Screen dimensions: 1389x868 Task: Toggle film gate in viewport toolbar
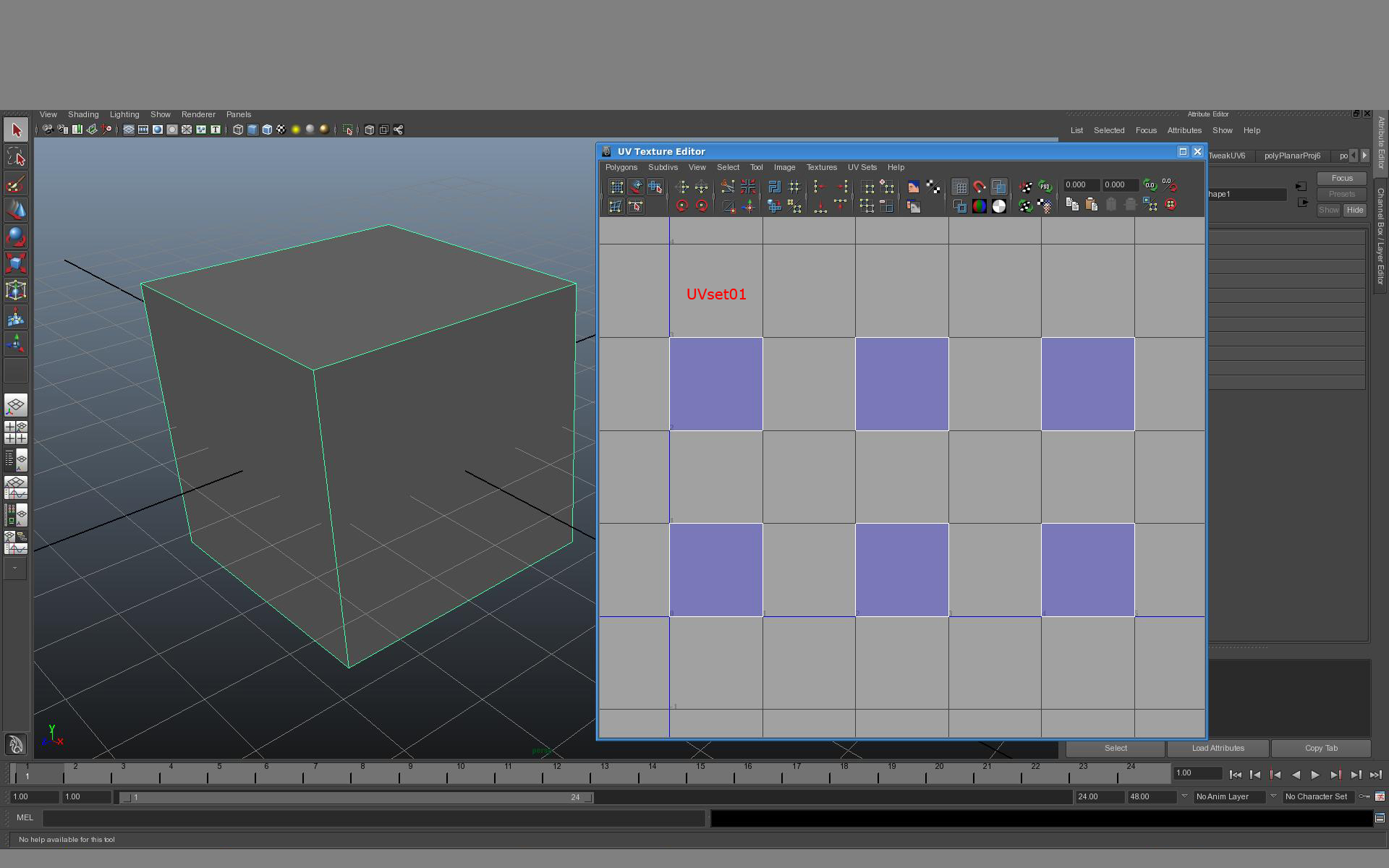pos(143,129)
